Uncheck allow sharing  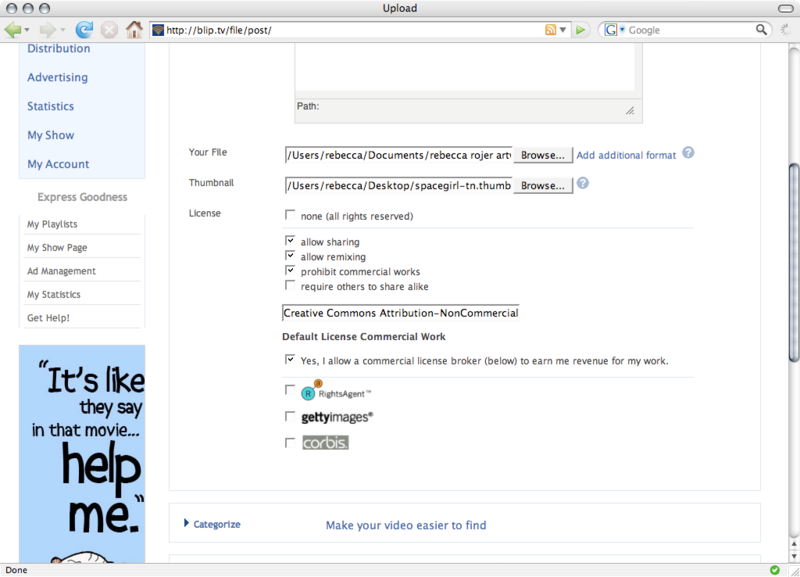point(290,240)
